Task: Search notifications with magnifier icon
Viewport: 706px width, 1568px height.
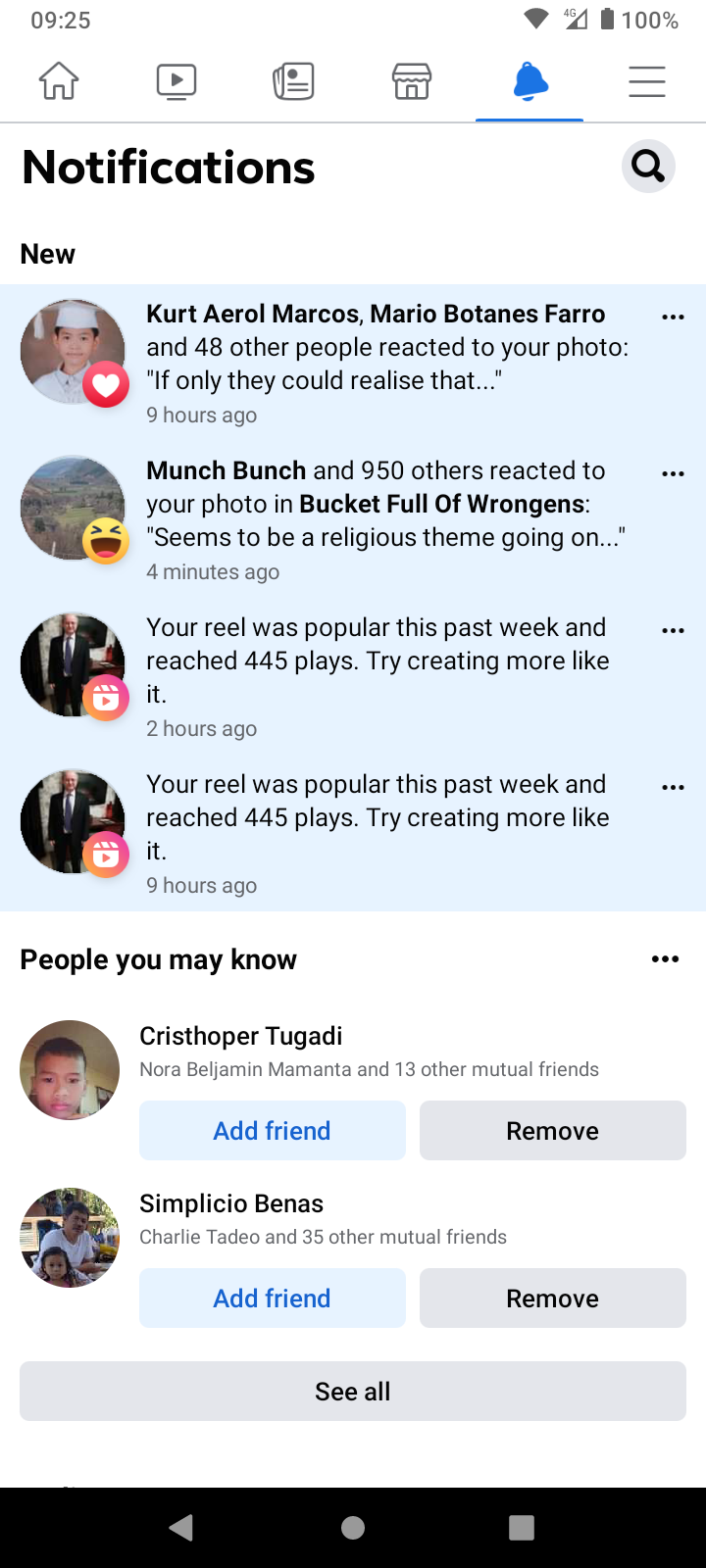Action: point(648,167)
